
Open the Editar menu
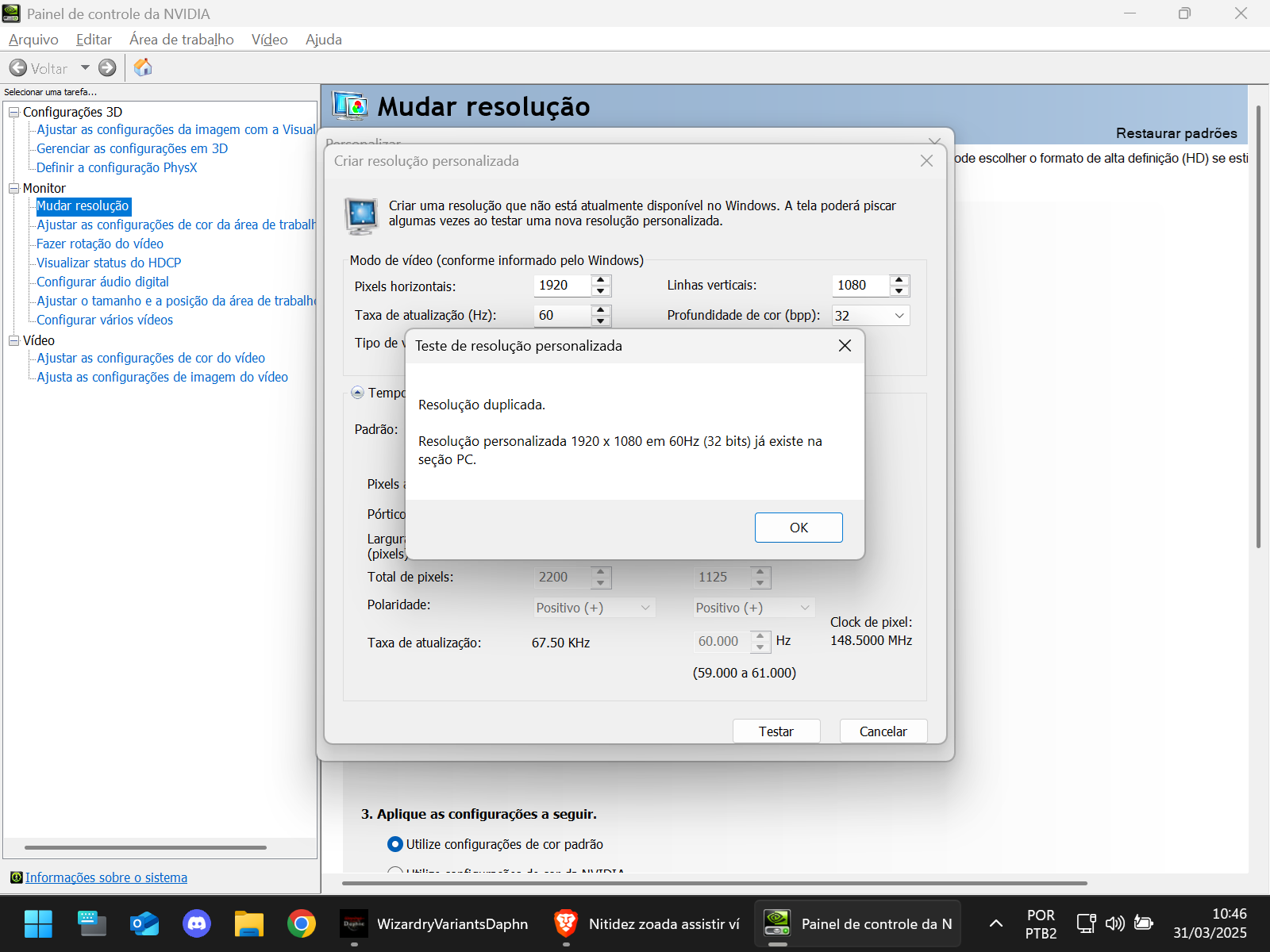[x=94, y=40]
